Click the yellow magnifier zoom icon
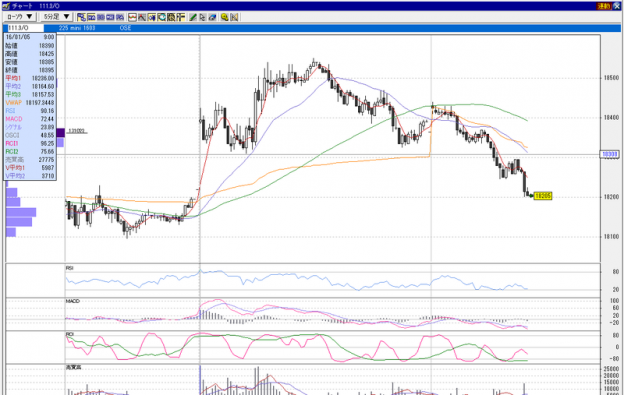 (x=224, y=17)
